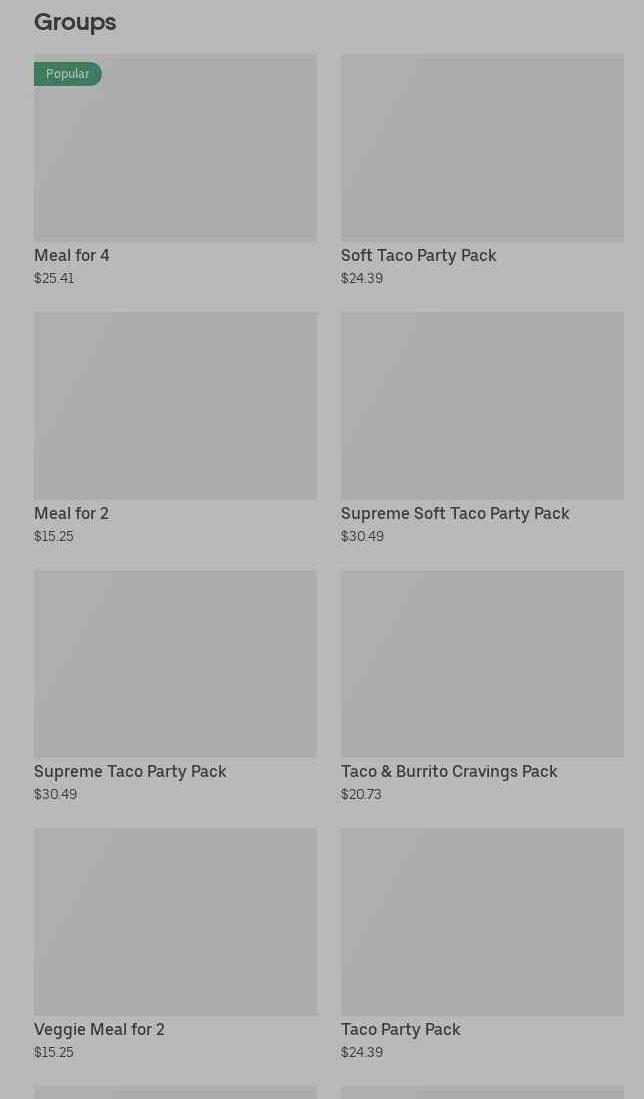Click the Groups section heading
The width and height of the screenshot is (644, 1099).
coord(75,22)
